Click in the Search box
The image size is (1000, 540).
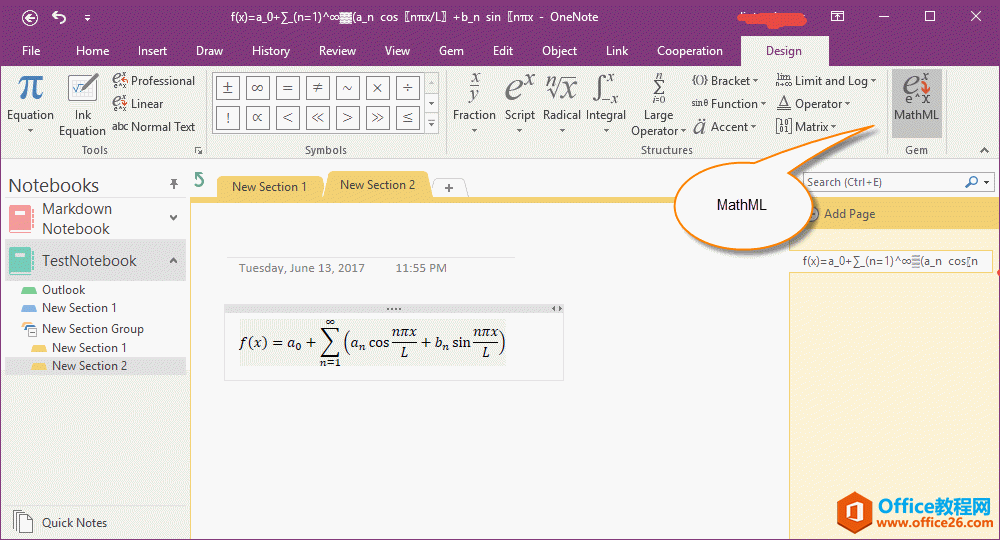883,182
